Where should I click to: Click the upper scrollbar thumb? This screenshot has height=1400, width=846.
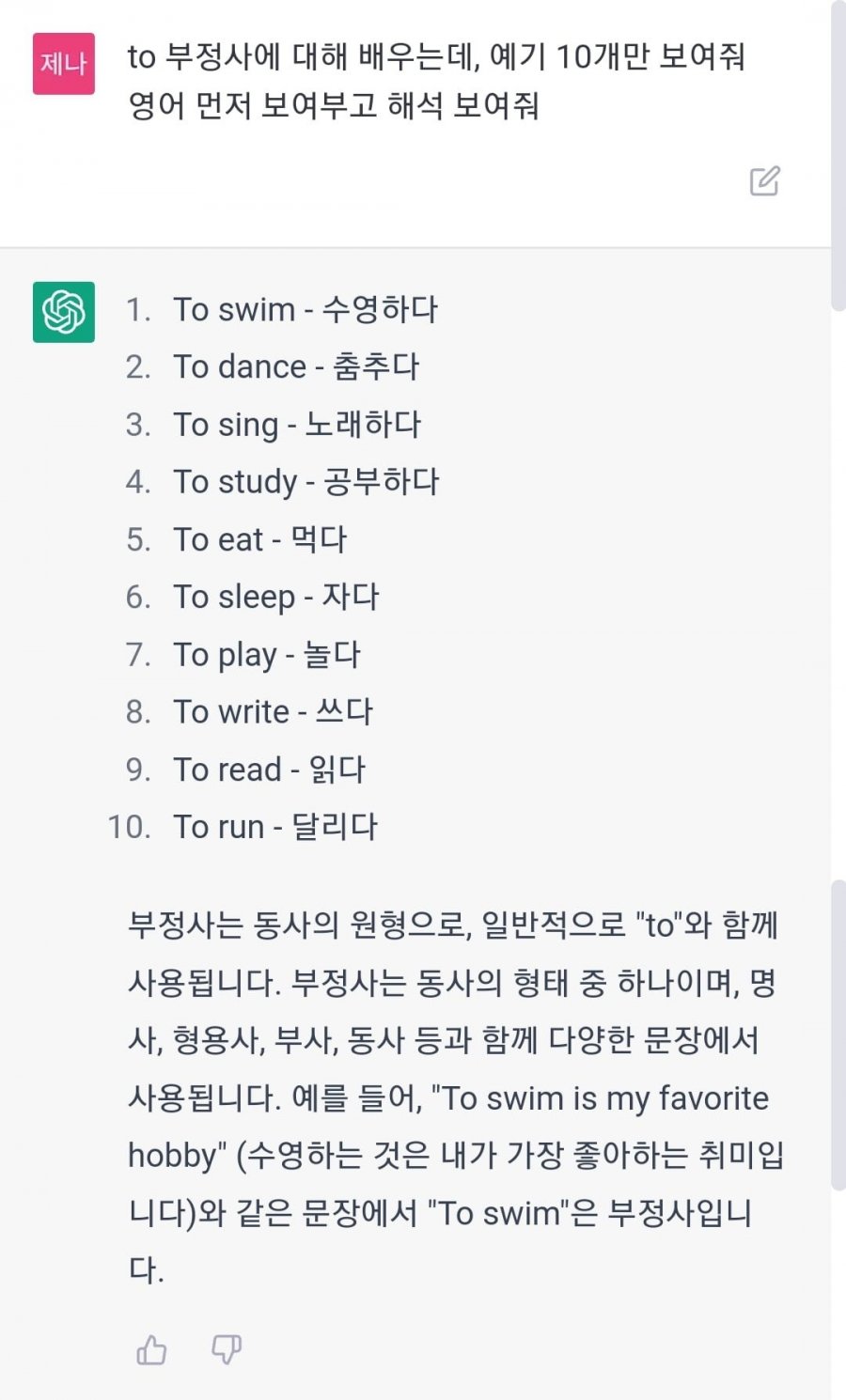point(838,155)
